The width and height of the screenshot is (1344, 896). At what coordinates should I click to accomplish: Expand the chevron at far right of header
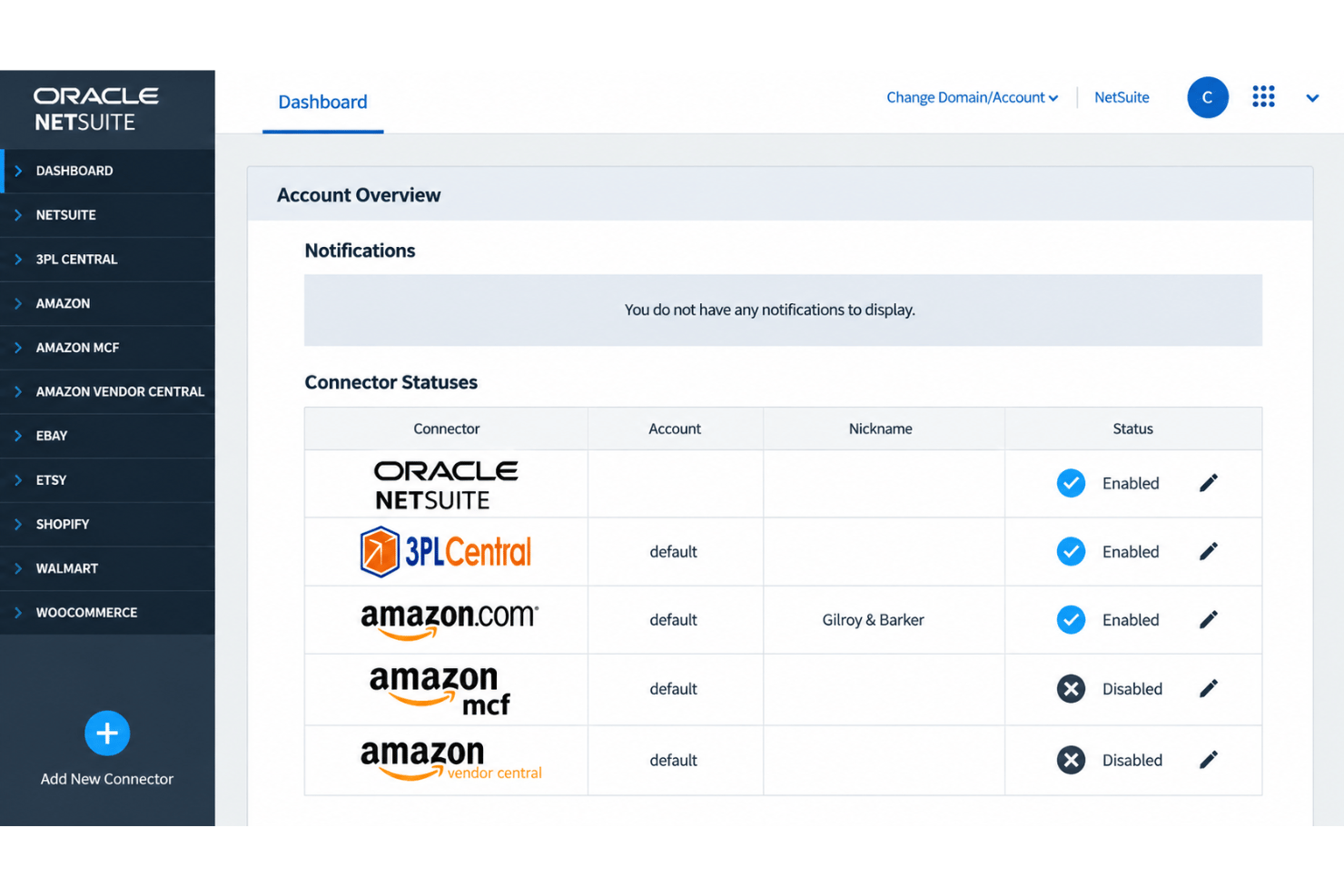(1312, 98)
